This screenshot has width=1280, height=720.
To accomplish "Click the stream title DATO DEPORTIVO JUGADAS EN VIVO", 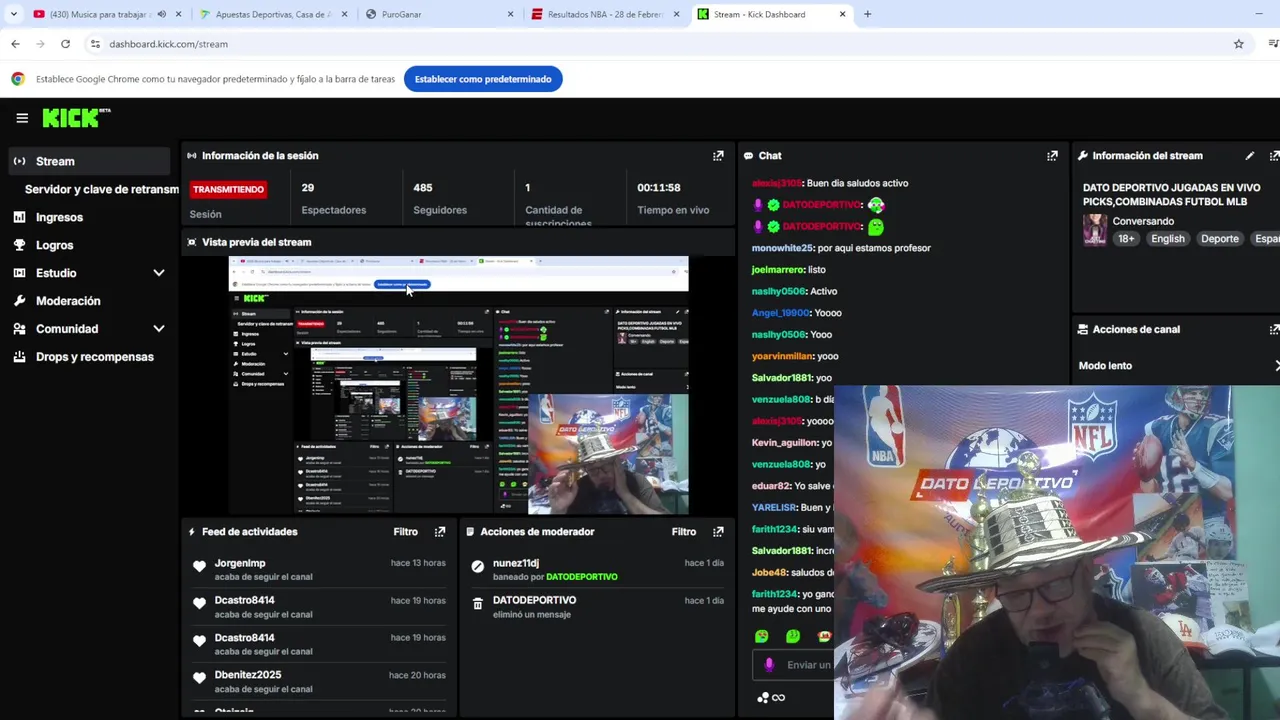I will (x=1171, y=195).
